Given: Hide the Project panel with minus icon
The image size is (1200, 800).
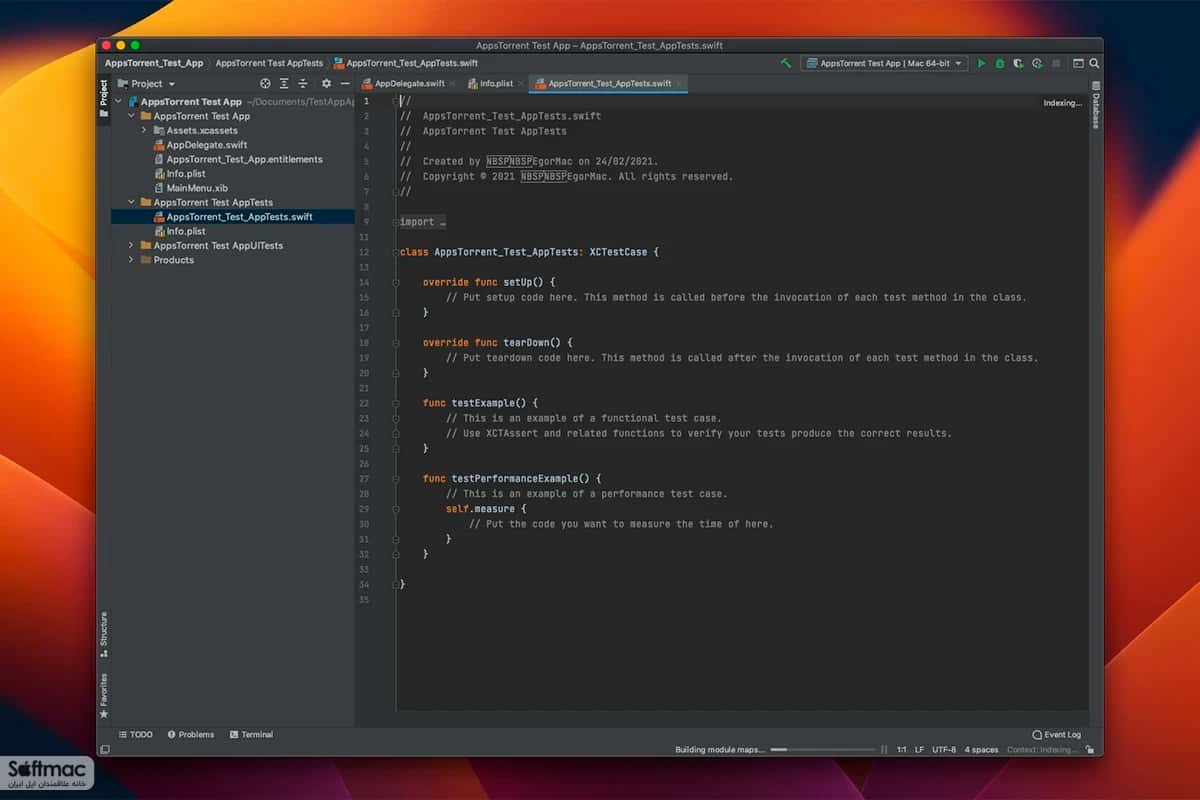Looking at the screenshot, I should [x=345, y=84].
